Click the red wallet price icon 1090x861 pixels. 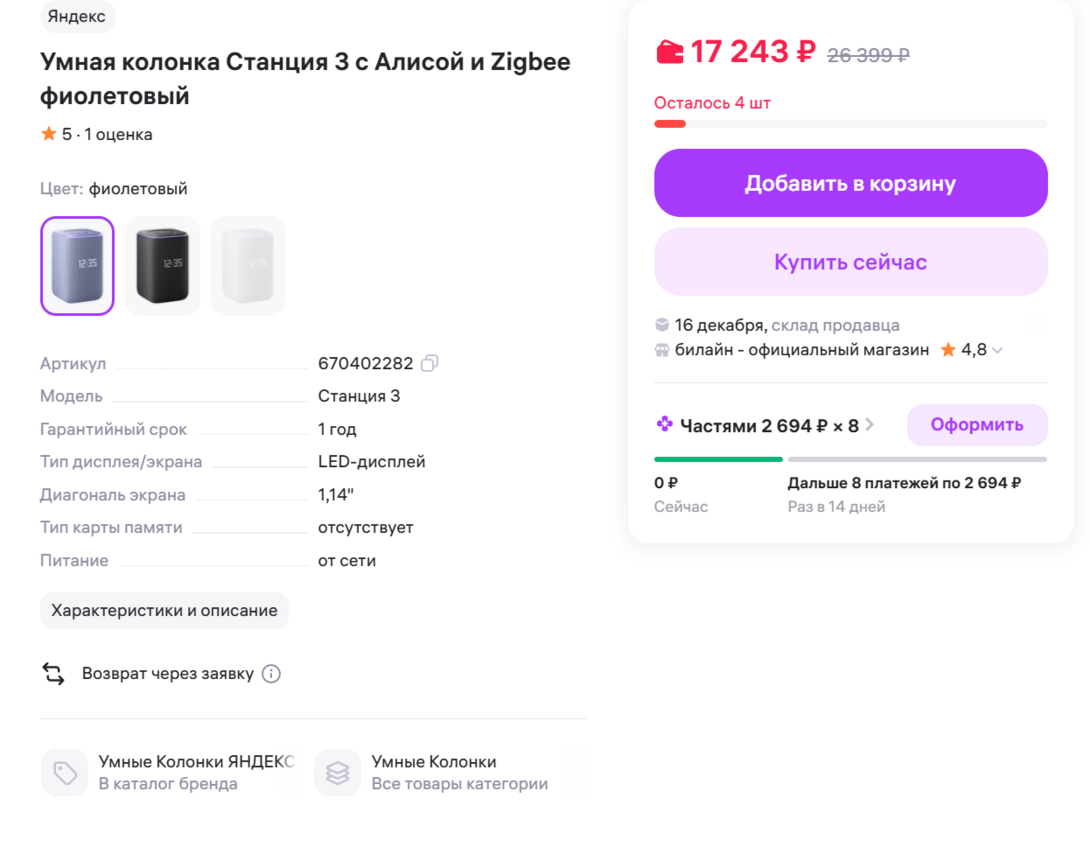tap(669, 51)
